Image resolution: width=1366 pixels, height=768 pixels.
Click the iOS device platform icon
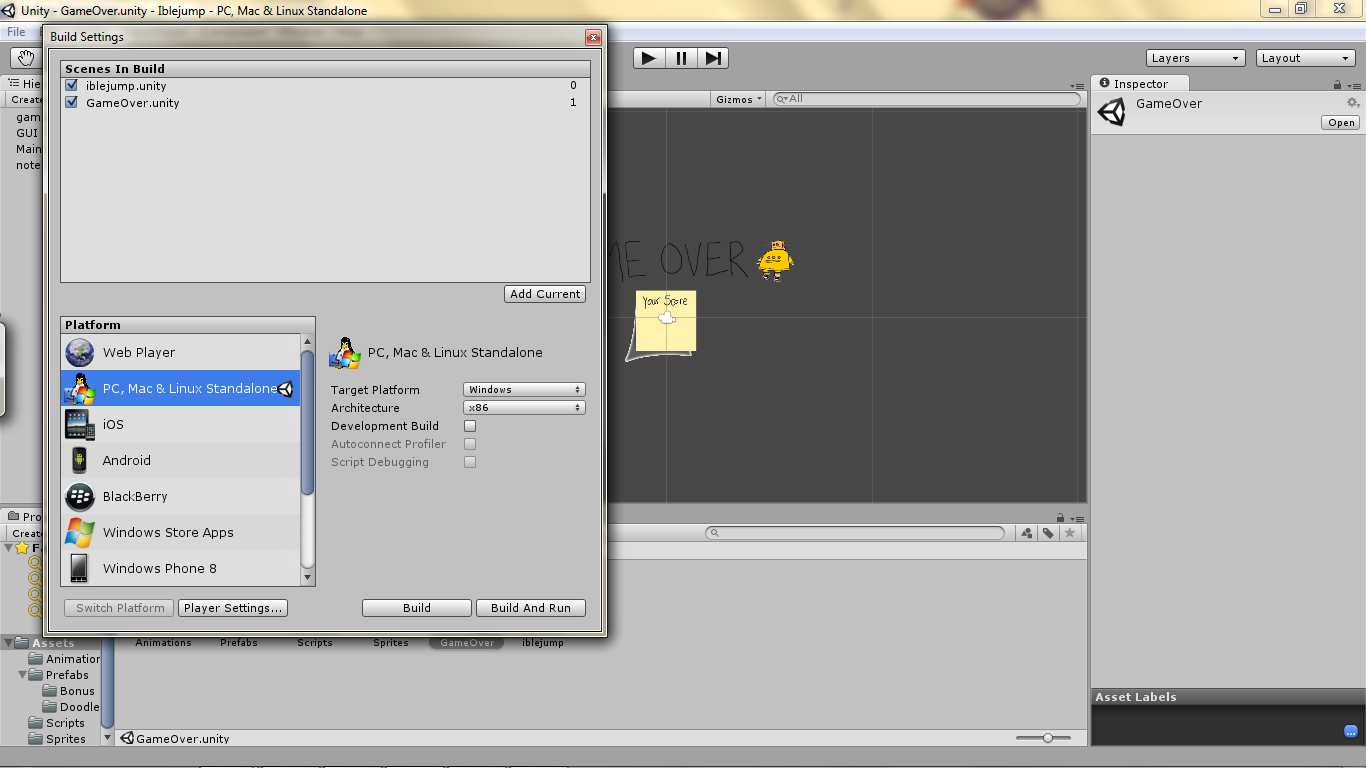click(x=80, y=424)
